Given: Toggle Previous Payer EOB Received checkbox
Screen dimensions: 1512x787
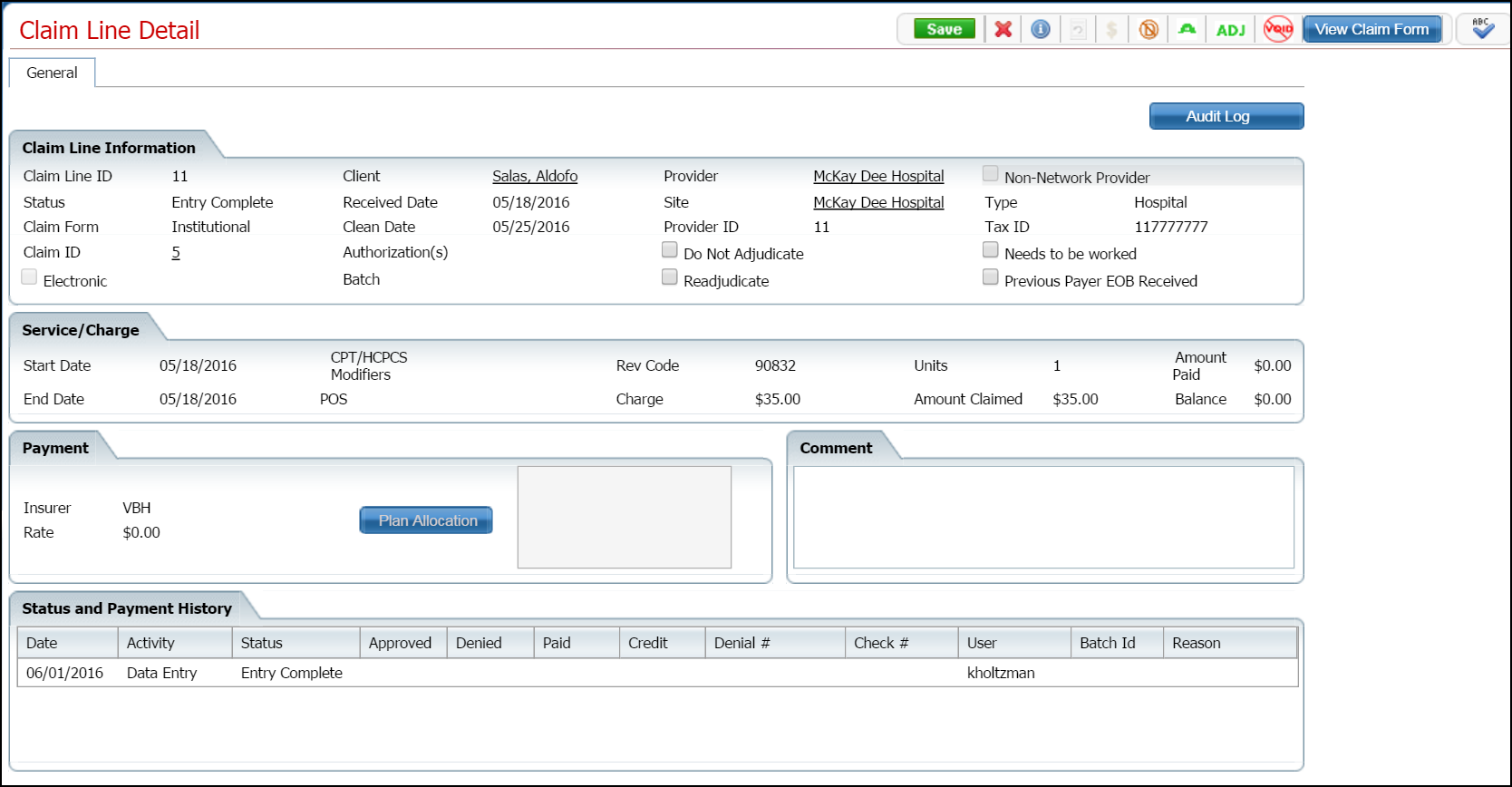Looking at the screenshot, I should point(991,277).
